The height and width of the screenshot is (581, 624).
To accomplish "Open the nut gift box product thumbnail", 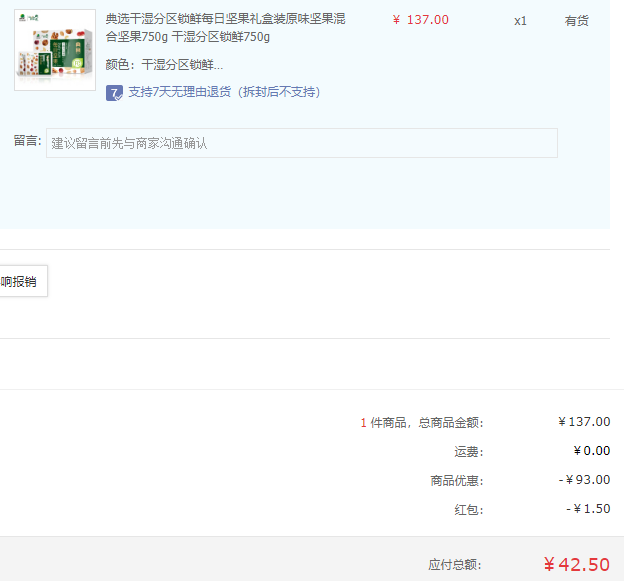I will [x=55, y=50].
